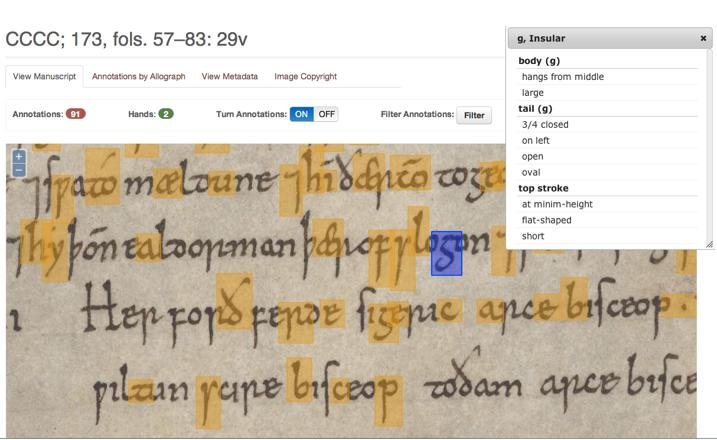This screenshot has height=440, width=717.
Task: Click the green 2 hands badge
Action: coord(166,114)
